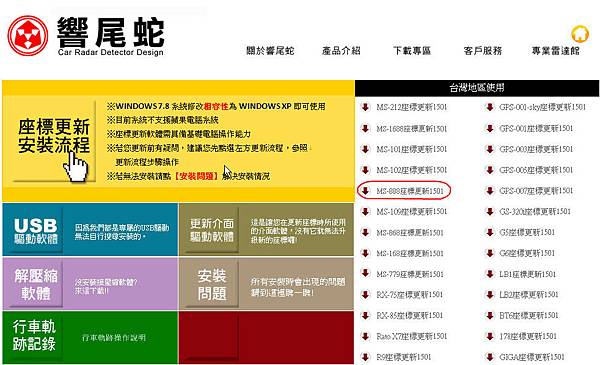Viewport: 600px width, 365px height.
Task: Click download arrow beside MS-168
Action: [365, 253]
